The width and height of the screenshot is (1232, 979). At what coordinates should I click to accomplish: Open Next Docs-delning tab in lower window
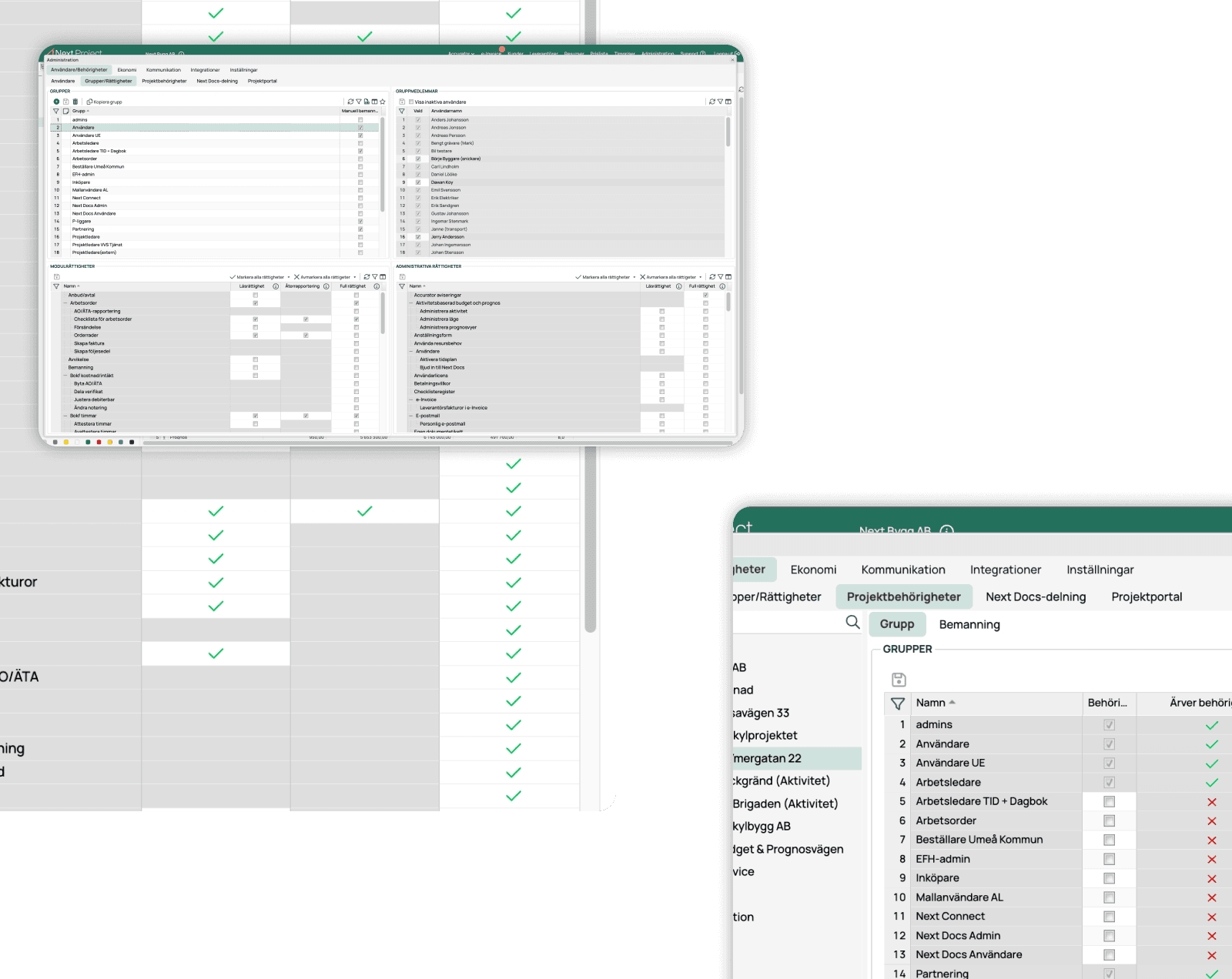(1036, 596)
